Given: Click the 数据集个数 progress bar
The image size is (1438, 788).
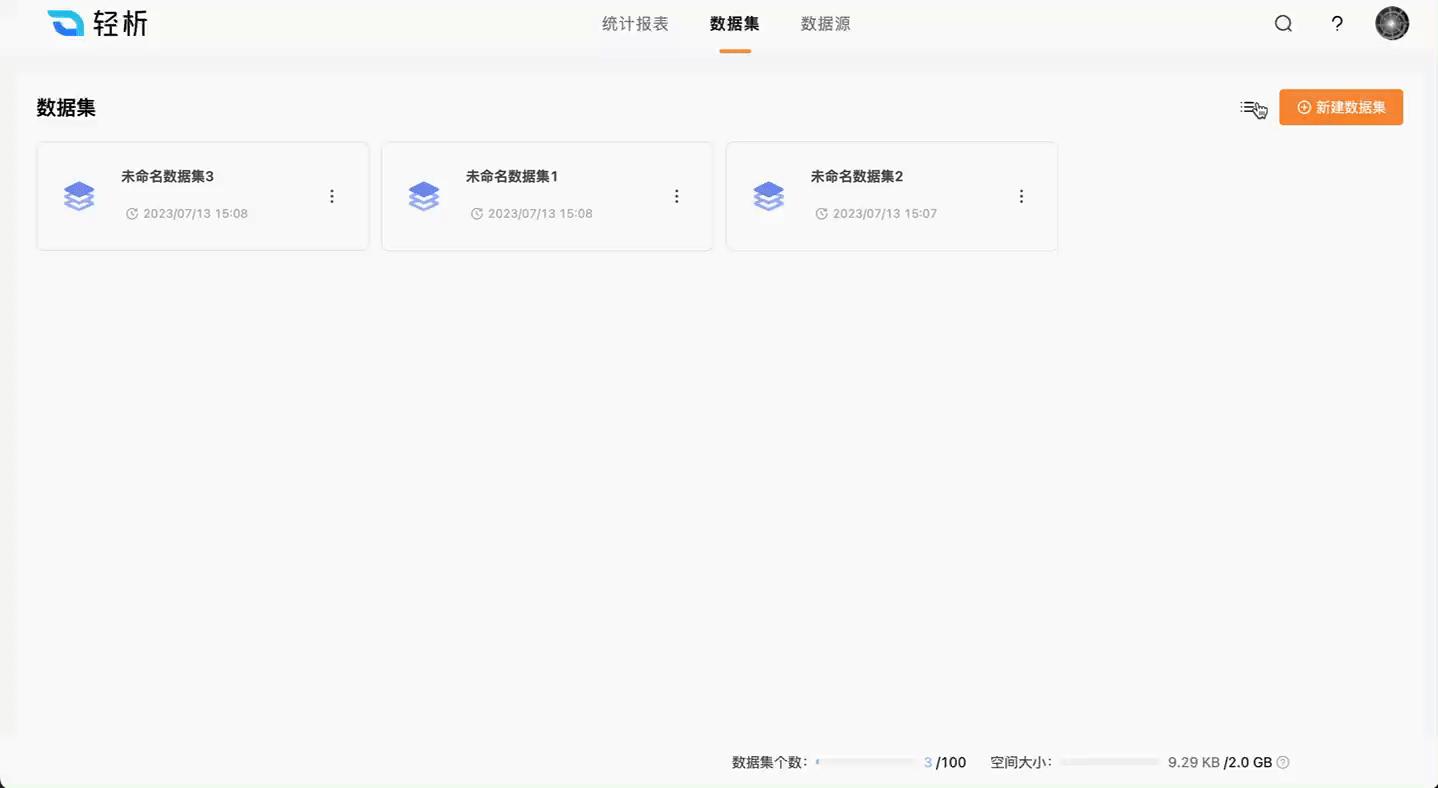Looking at the screenshot, I should tap(865, 762).
